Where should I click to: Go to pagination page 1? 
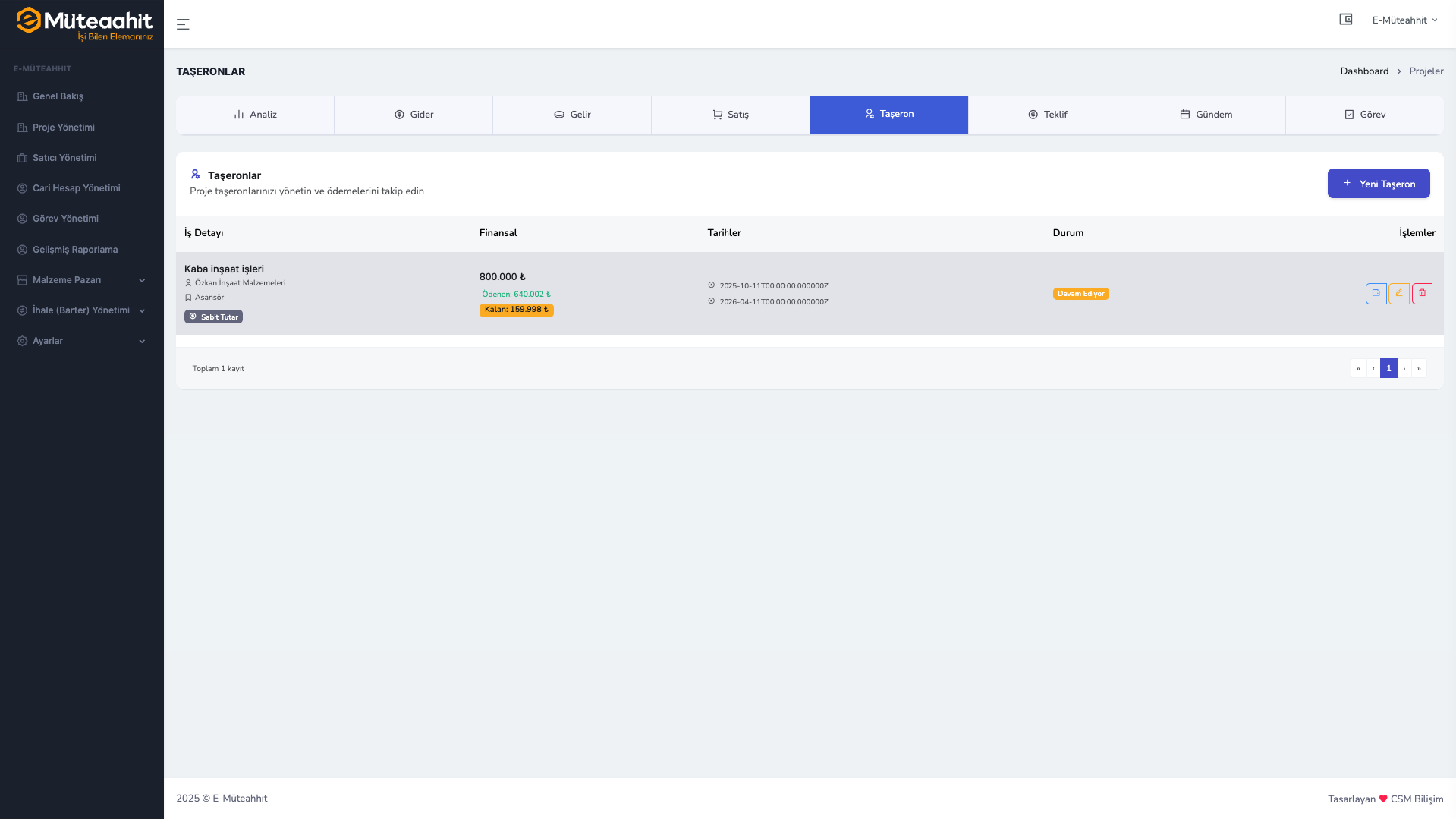pyautogui.click(x=1388, y=369)
